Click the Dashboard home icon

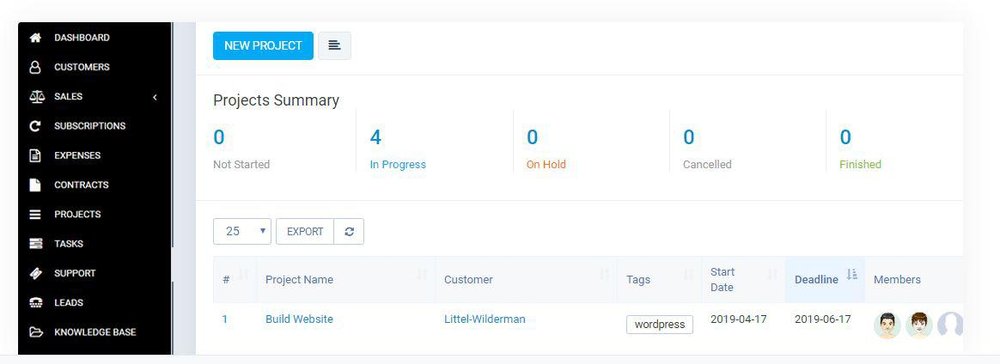coord(36,38)
